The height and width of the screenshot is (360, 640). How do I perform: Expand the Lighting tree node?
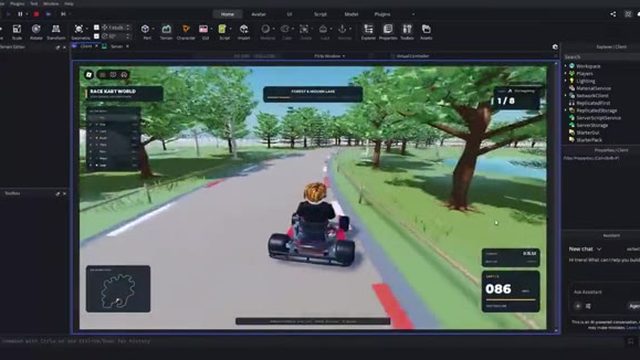[x=566, y=81]
